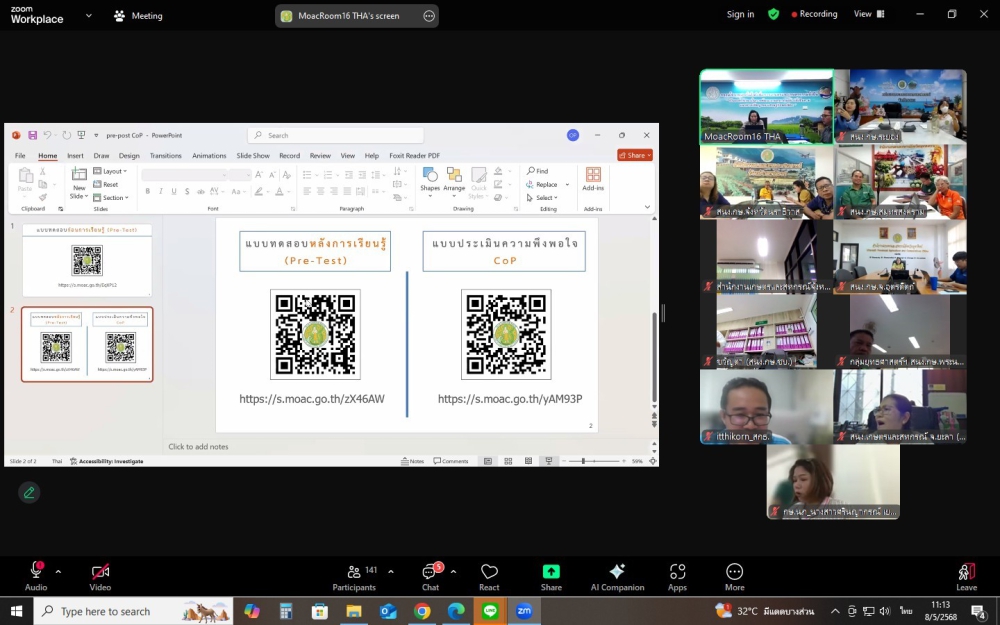Viewport: 1000px width, 625px height.
Task: Open the Apps panel
Action: [677, 575]
